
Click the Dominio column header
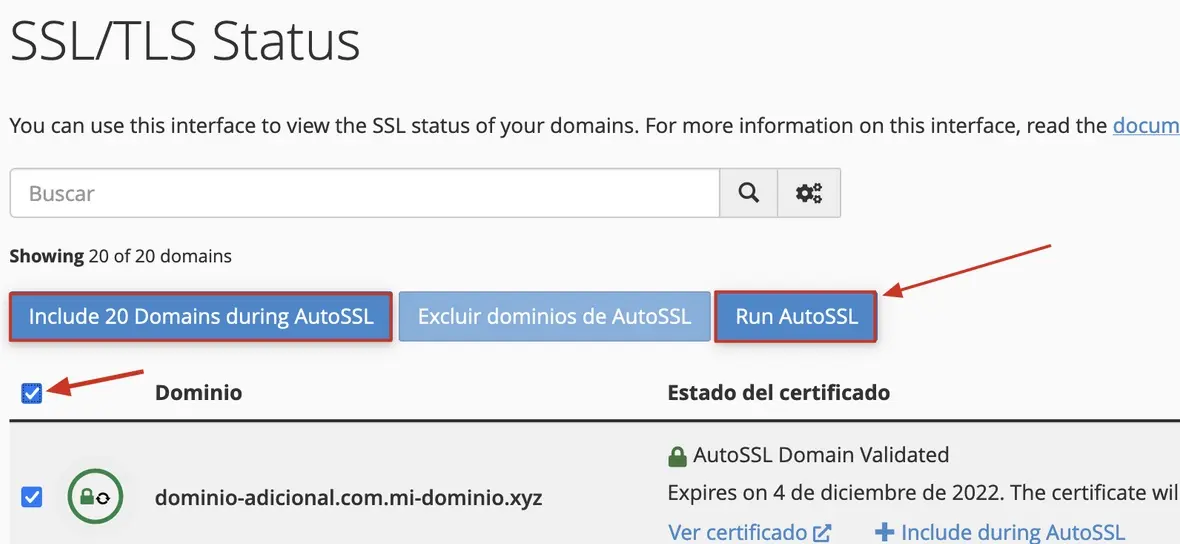[x=199, y=393]
